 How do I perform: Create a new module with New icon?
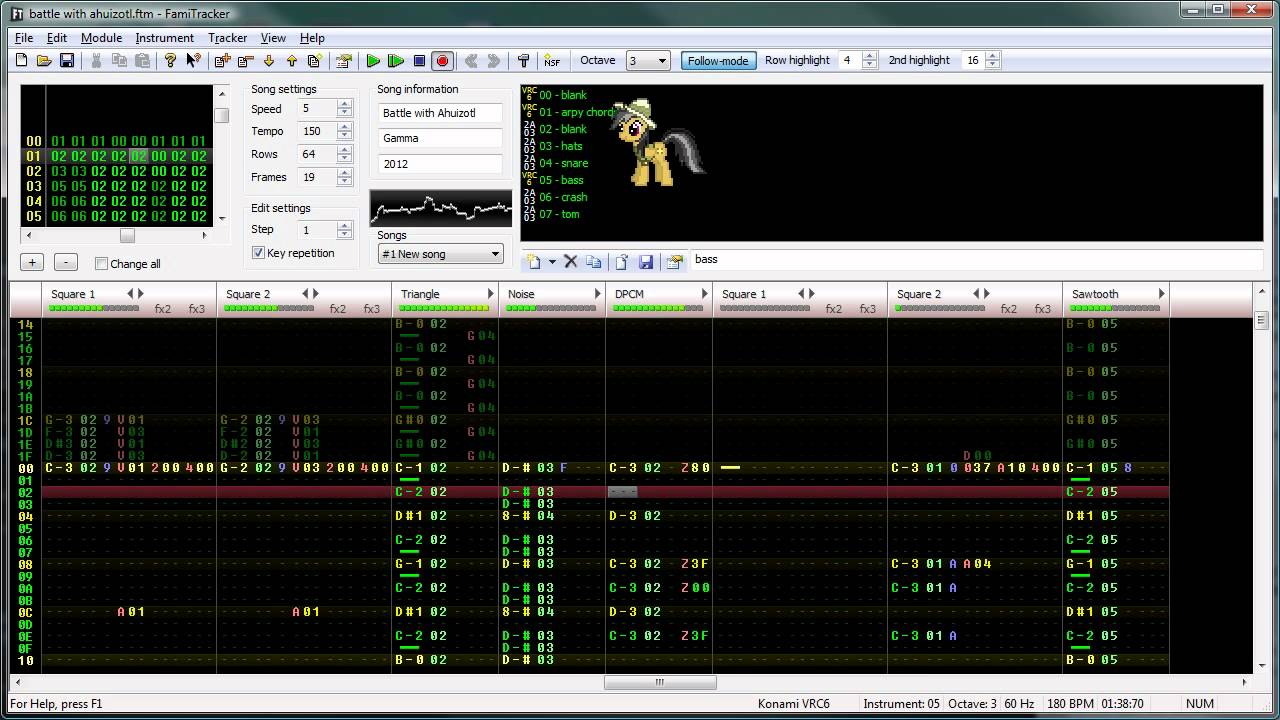22,61
